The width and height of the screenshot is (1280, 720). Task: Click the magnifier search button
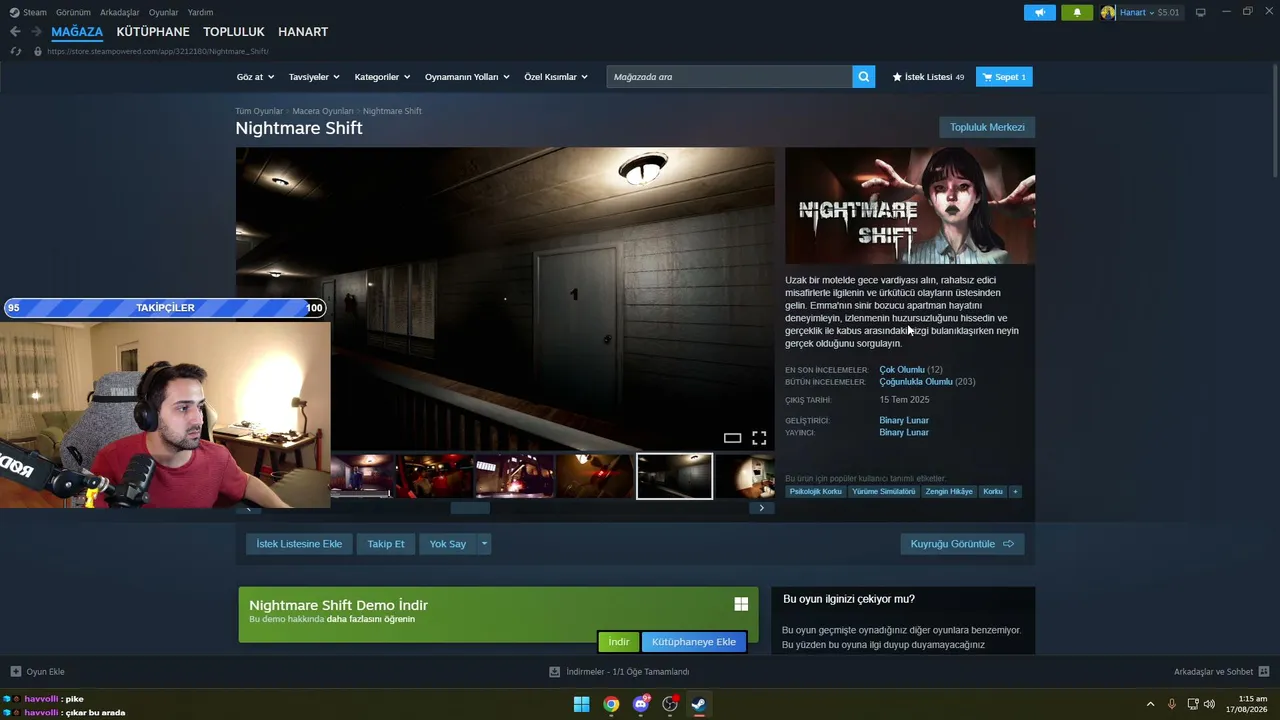coord(864,77)
